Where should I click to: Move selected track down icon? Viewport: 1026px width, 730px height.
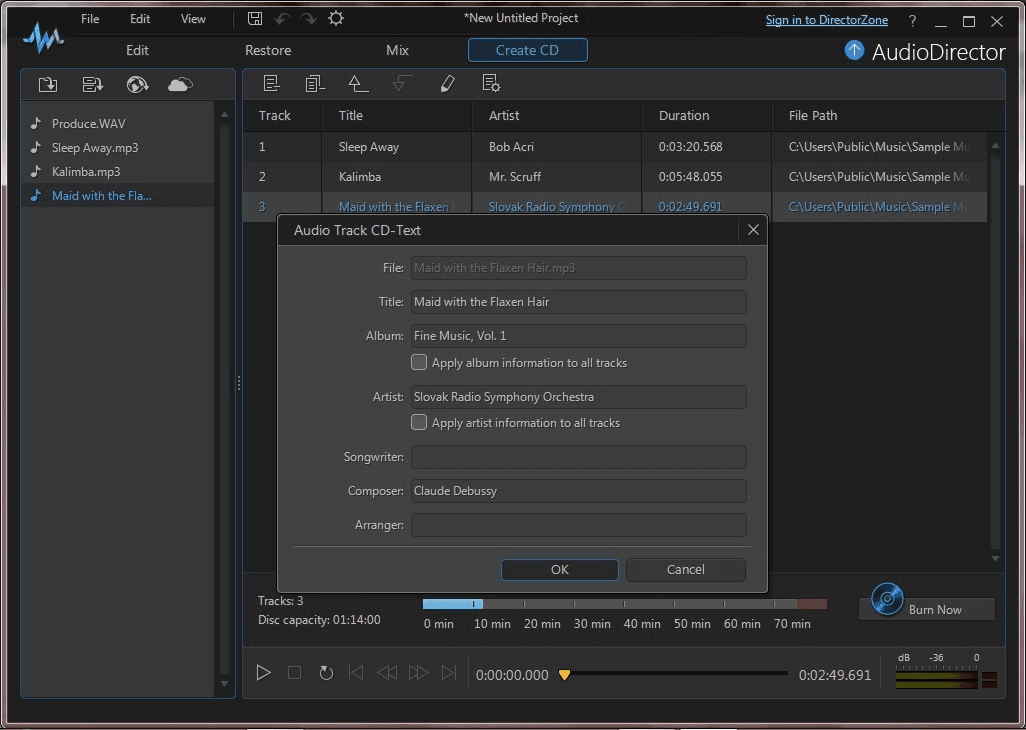click(x=402, y=84)
